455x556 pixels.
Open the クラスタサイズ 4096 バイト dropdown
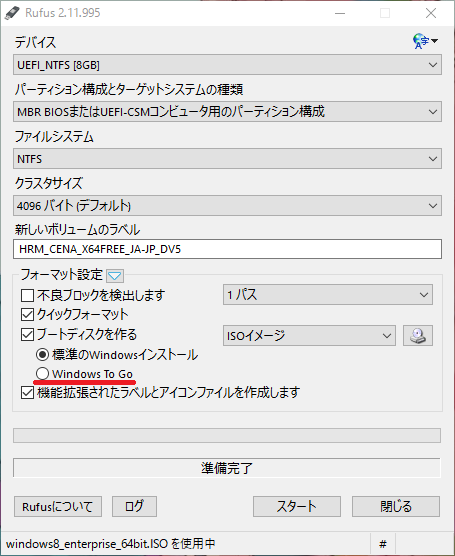[x=227, y=206]
